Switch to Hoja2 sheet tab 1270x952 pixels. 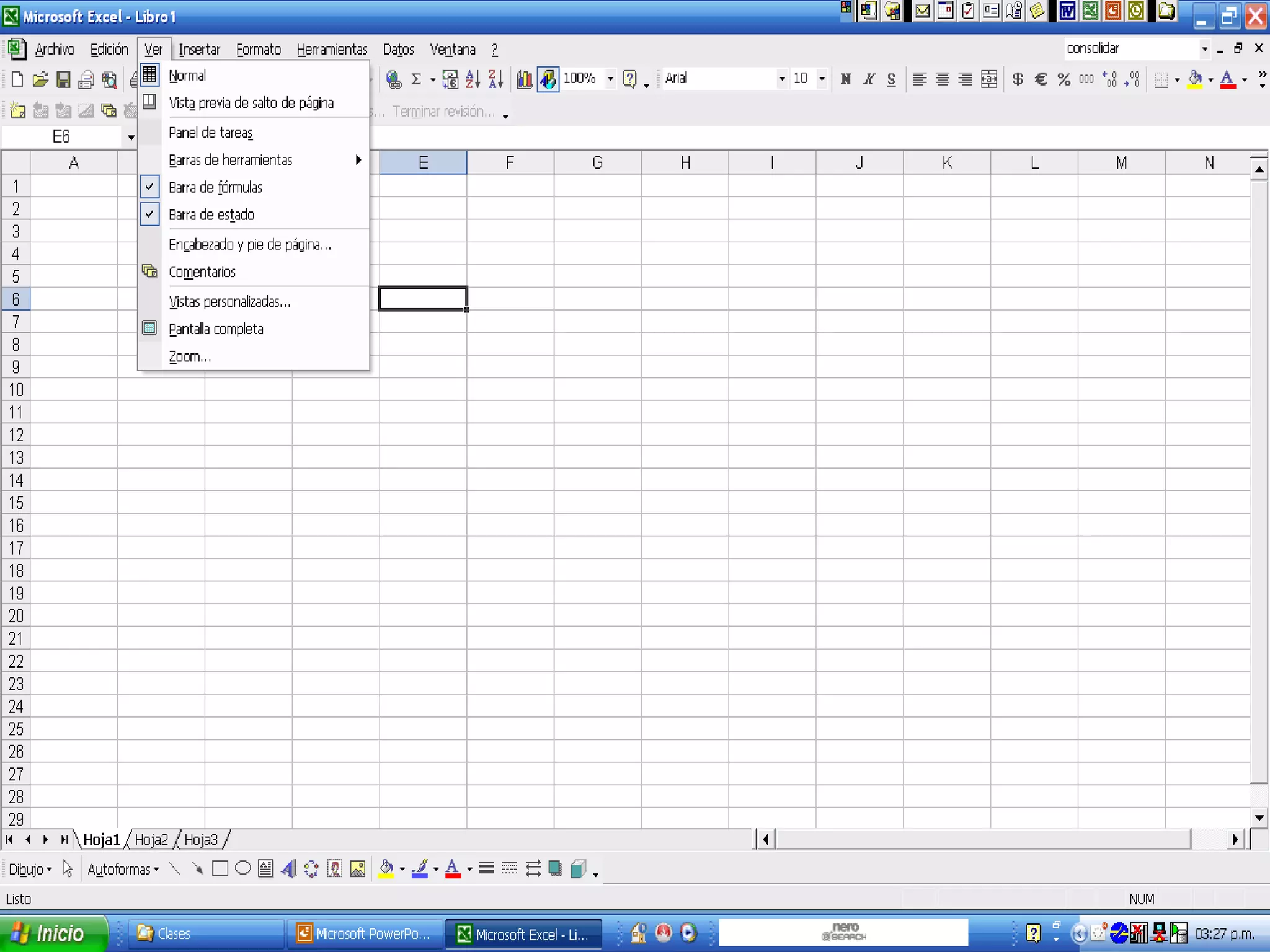coord(151,840)
